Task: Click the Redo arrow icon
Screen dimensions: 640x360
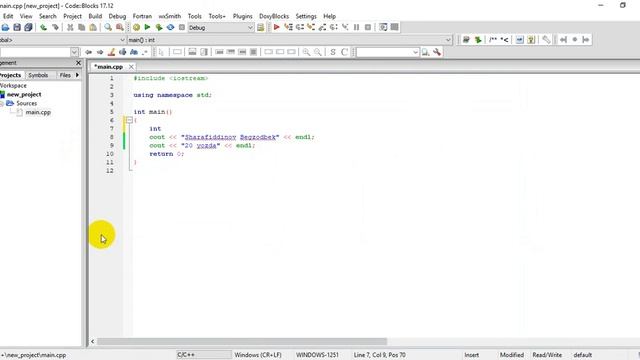Action: pyautogui.click(x=55, y=27)
